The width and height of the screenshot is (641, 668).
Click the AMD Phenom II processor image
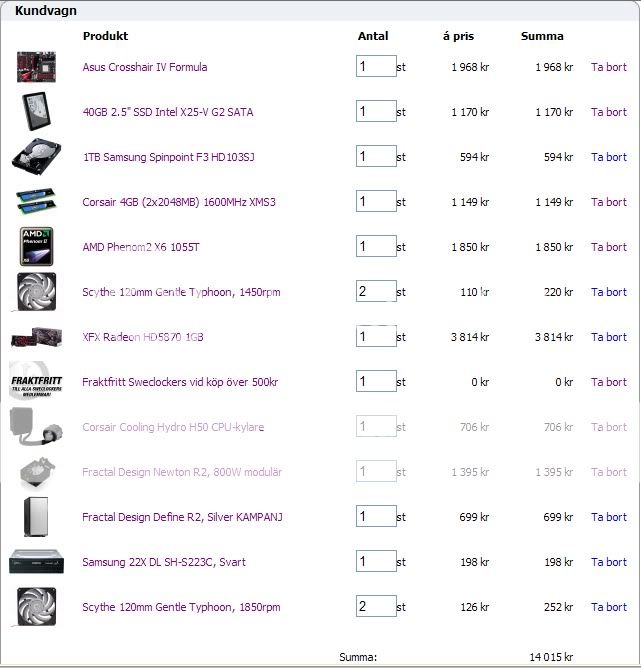pyautogui.click(x=36, y=247)
